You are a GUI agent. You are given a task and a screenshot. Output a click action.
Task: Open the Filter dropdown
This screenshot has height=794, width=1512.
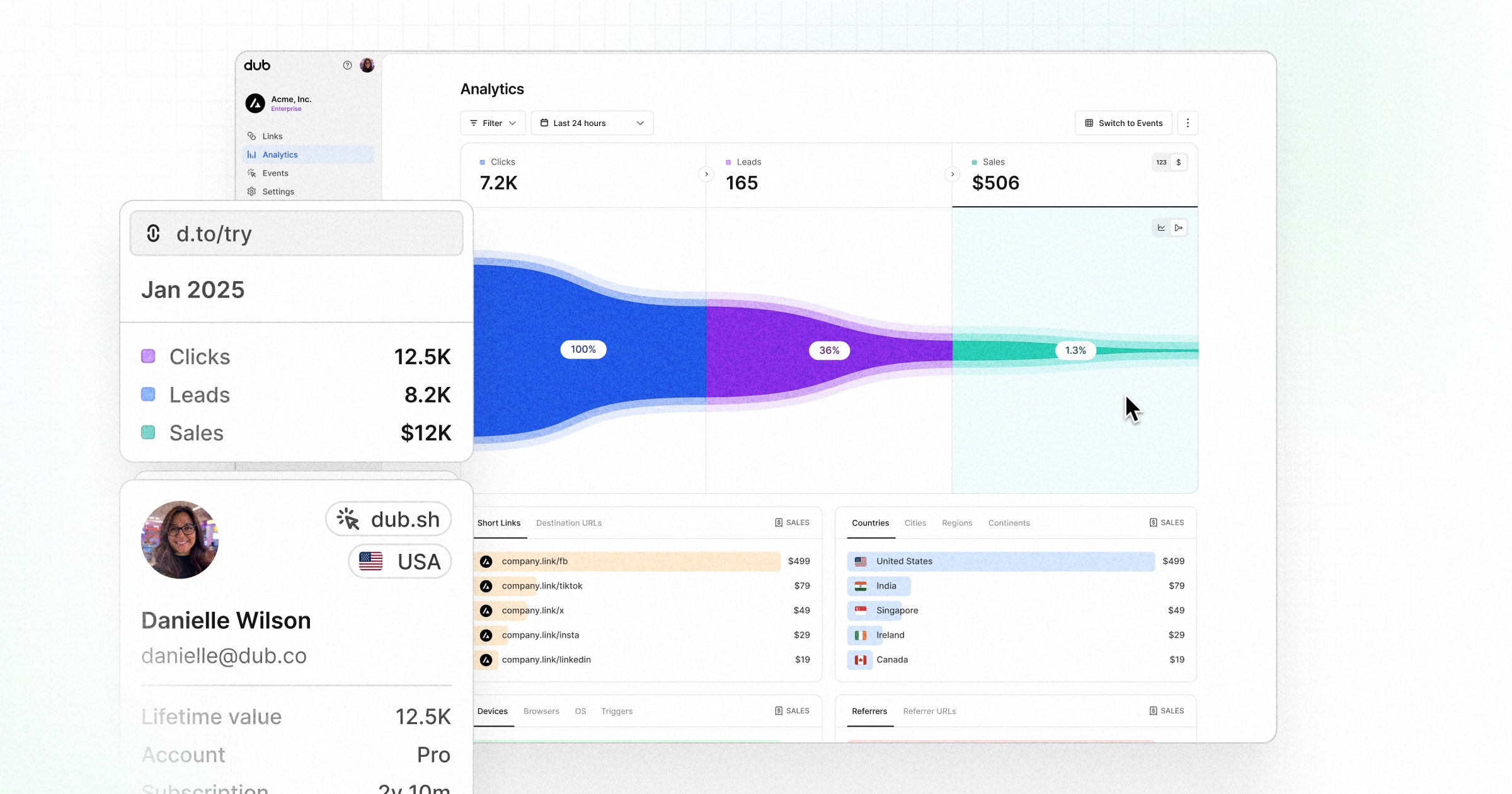pos(493,124)
